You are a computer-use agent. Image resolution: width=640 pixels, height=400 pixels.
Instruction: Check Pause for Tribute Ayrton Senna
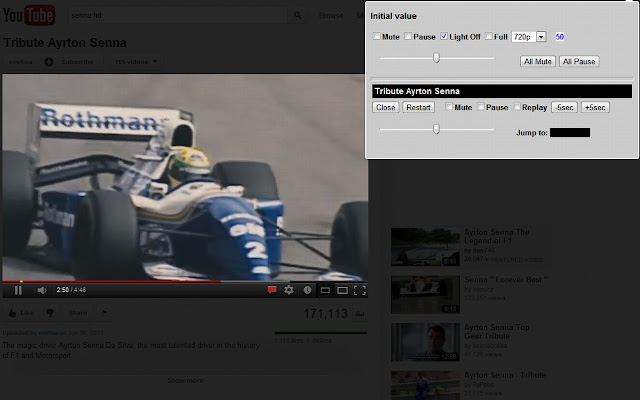point(481,107)
